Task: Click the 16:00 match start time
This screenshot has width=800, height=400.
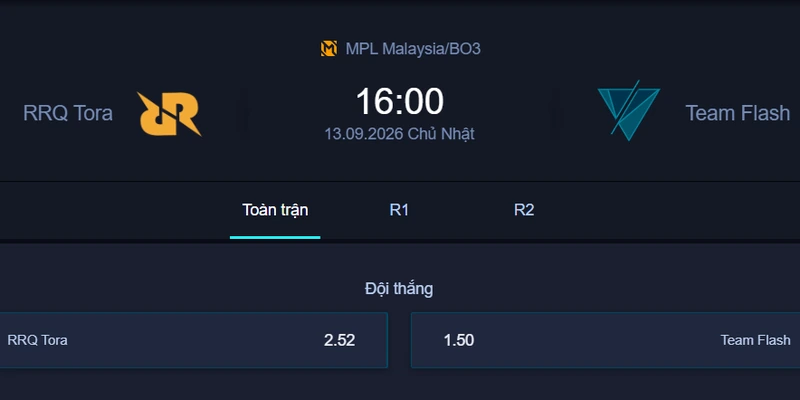Action: 399,101
